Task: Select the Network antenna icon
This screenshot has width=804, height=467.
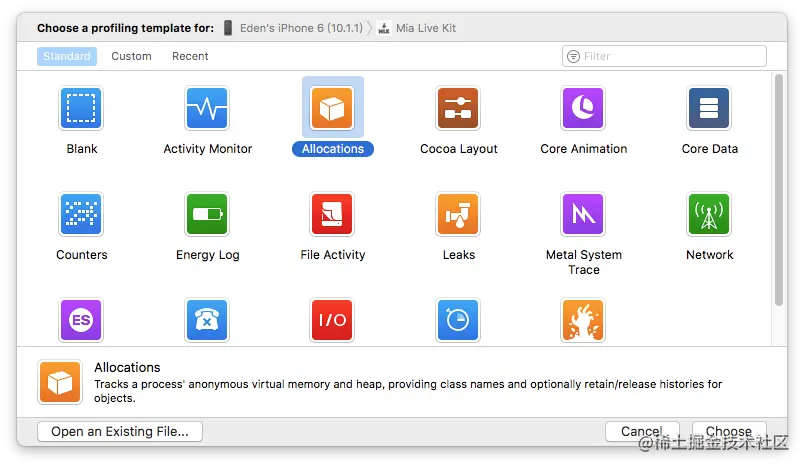Action: point(709,214)
